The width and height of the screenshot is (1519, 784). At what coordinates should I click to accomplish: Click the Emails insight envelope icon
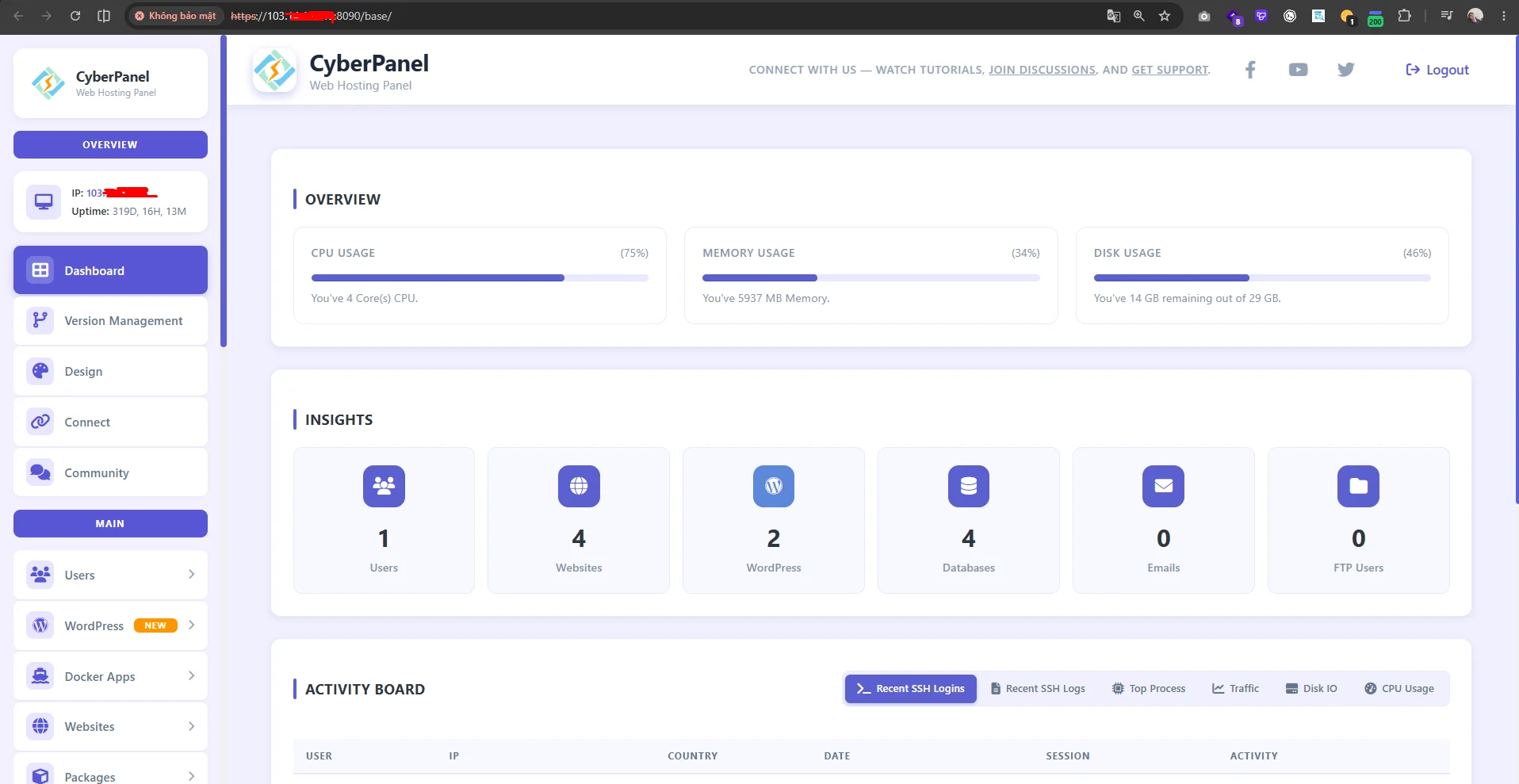1164,486
